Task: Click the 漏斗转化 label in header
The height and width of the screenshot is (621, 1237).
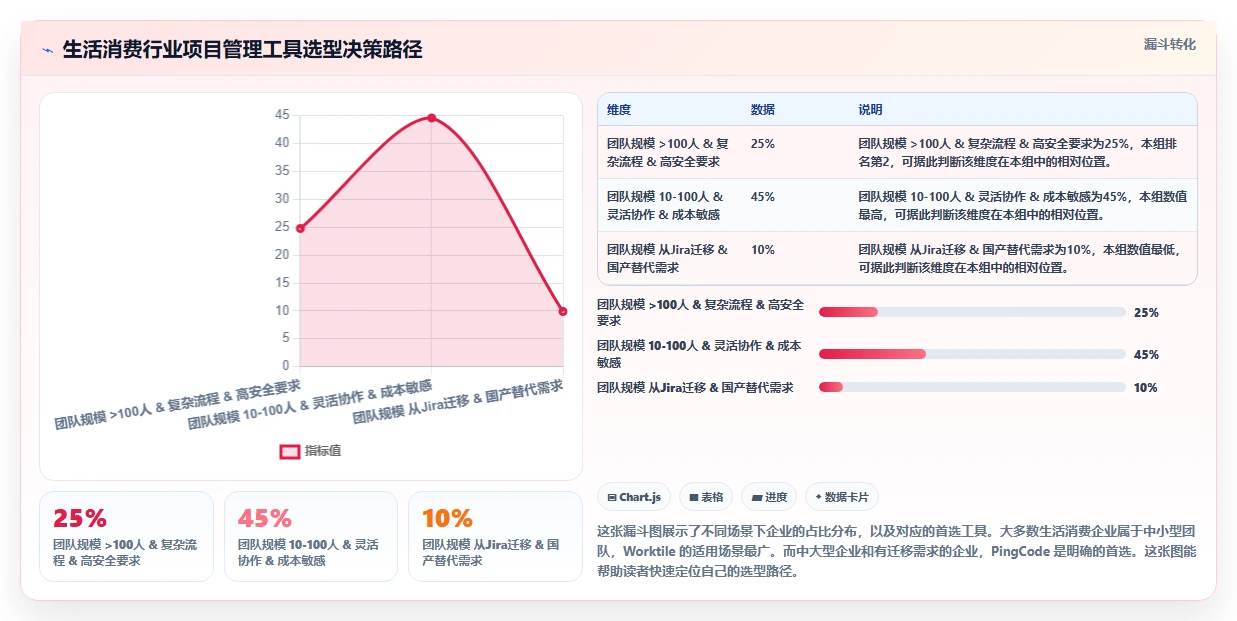Action: coord(1169,44)
